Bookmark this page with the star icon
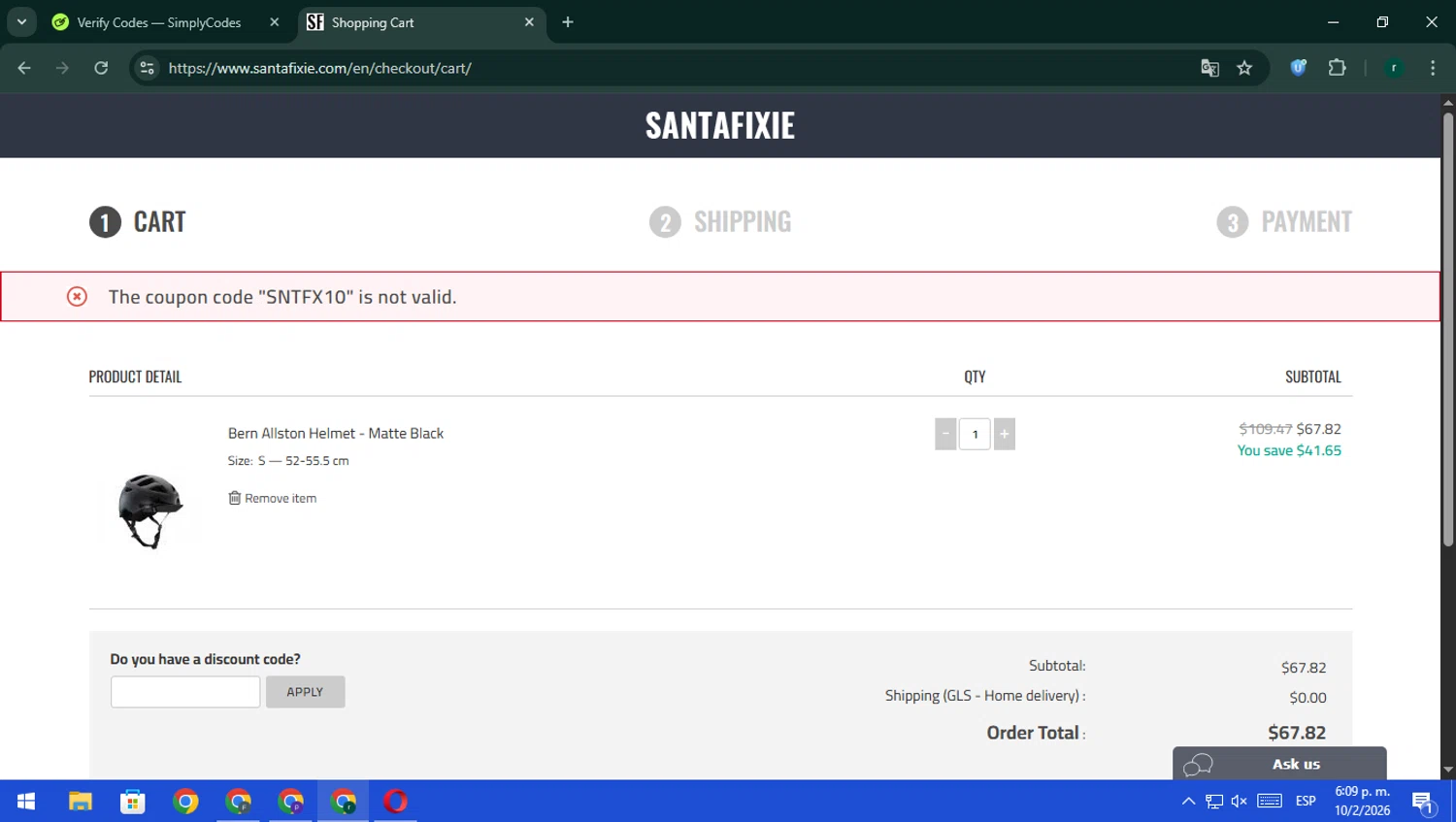Viewport: 1456px width, 822px height. coord(1244,68)
